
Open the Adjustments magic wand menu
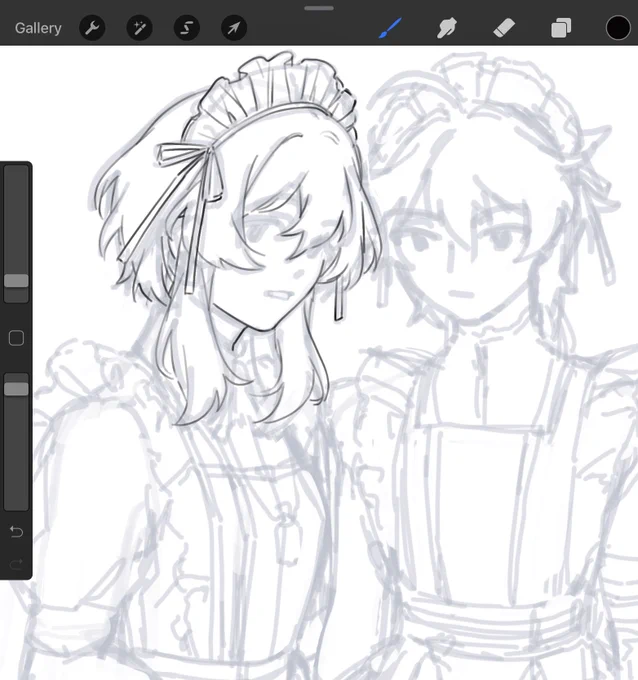point(139,28)
